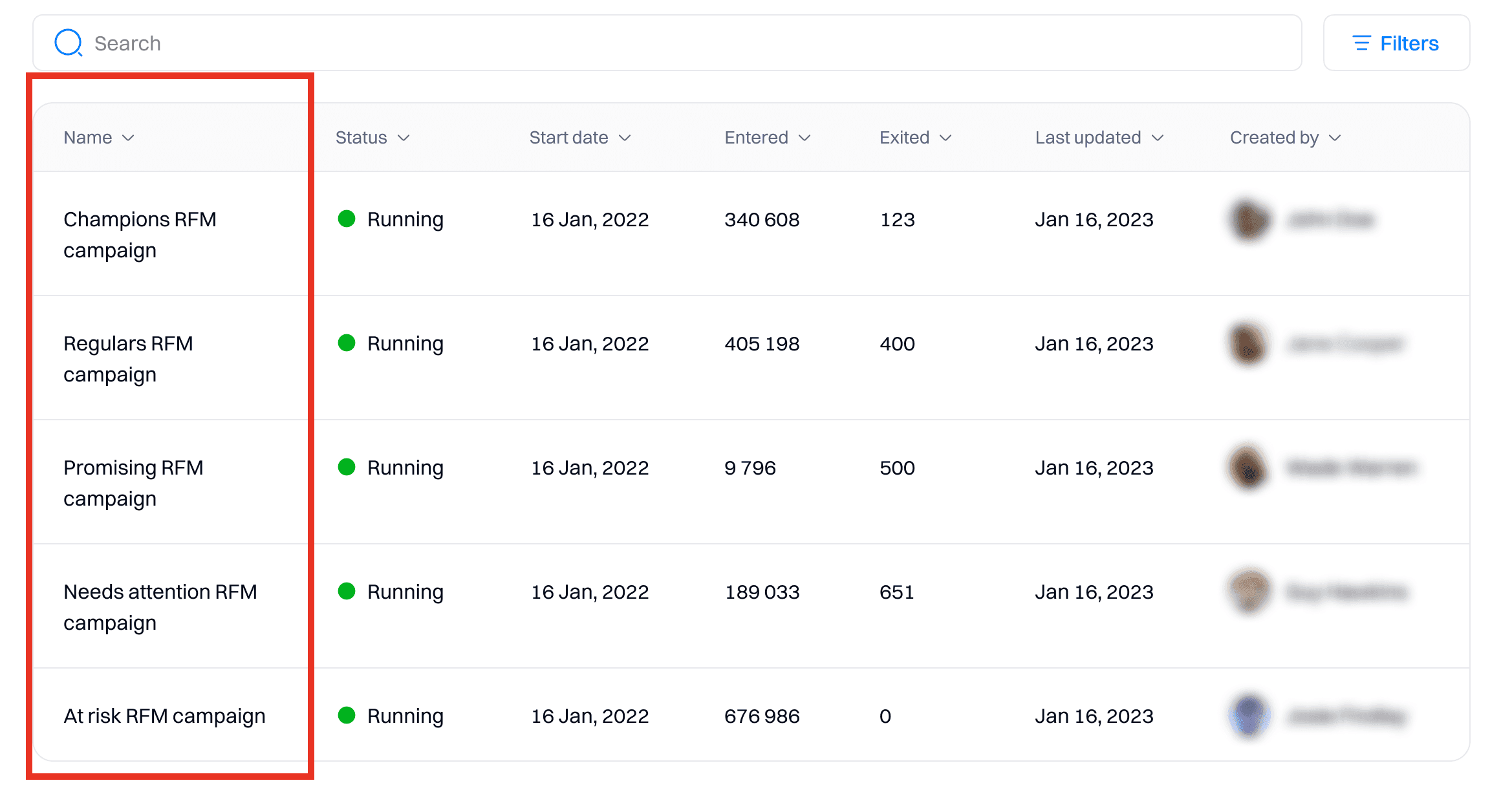1512x805 pixels.
Task: Expand the Start date column options
Action: click(x=625, y=138)
